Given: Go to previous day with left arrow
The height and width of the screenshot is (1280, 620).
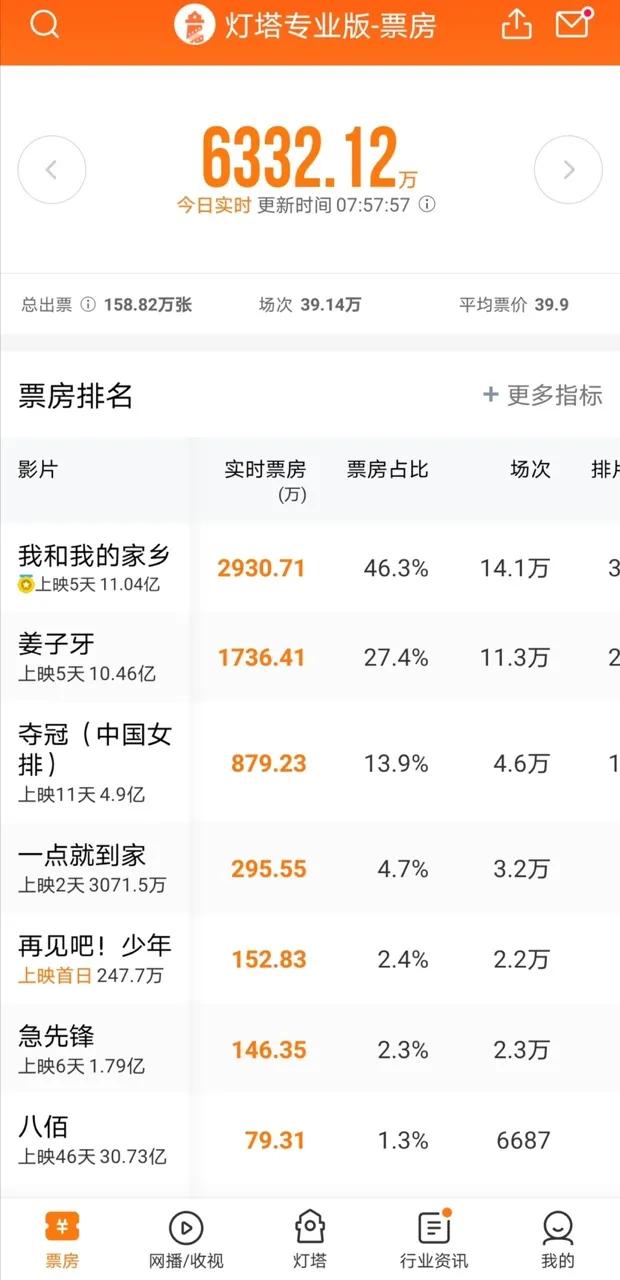Looking at the screenshot, I should tap(52, 170).
